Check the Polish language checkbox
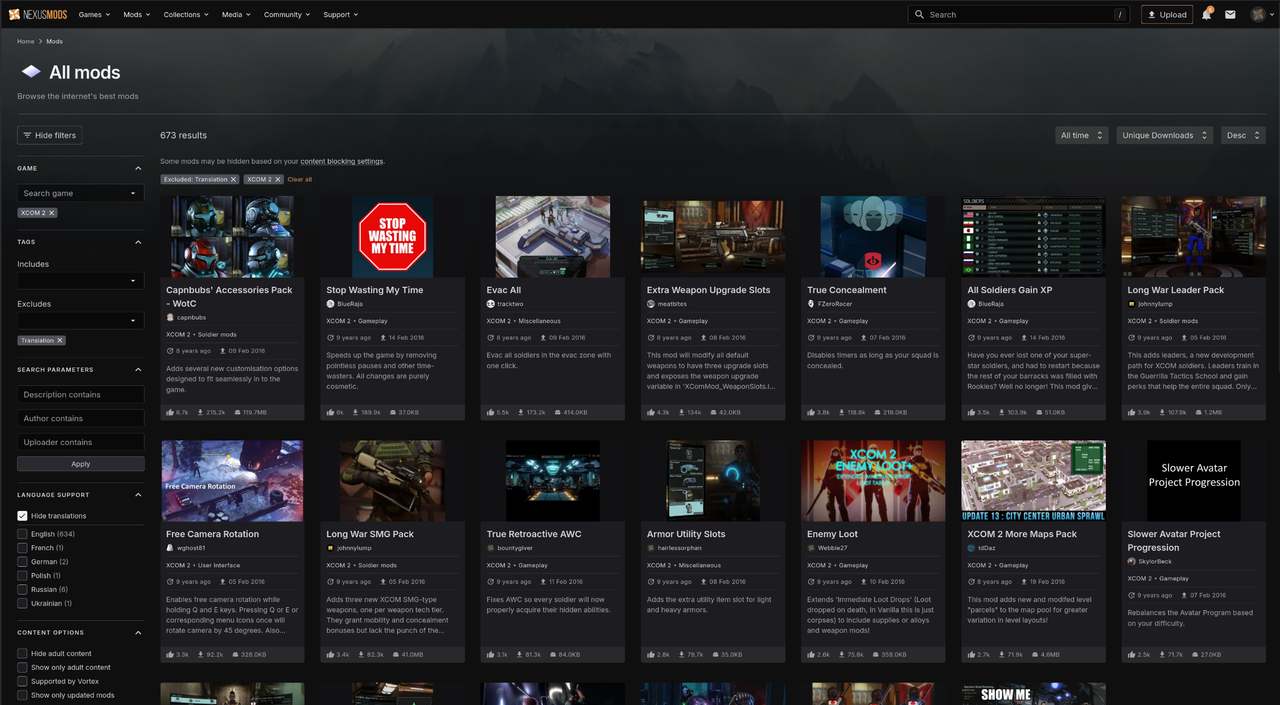The width and height of the screenshot is (1280, 705). click(x=22, y=576)
